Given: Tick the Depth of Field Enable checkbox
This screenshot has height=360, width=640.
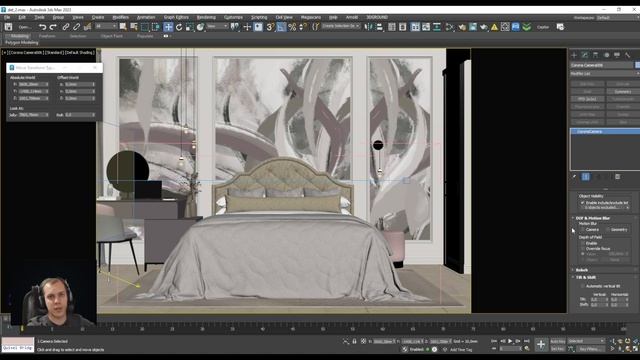Looking at the screenshot, I should click(583, 243).
